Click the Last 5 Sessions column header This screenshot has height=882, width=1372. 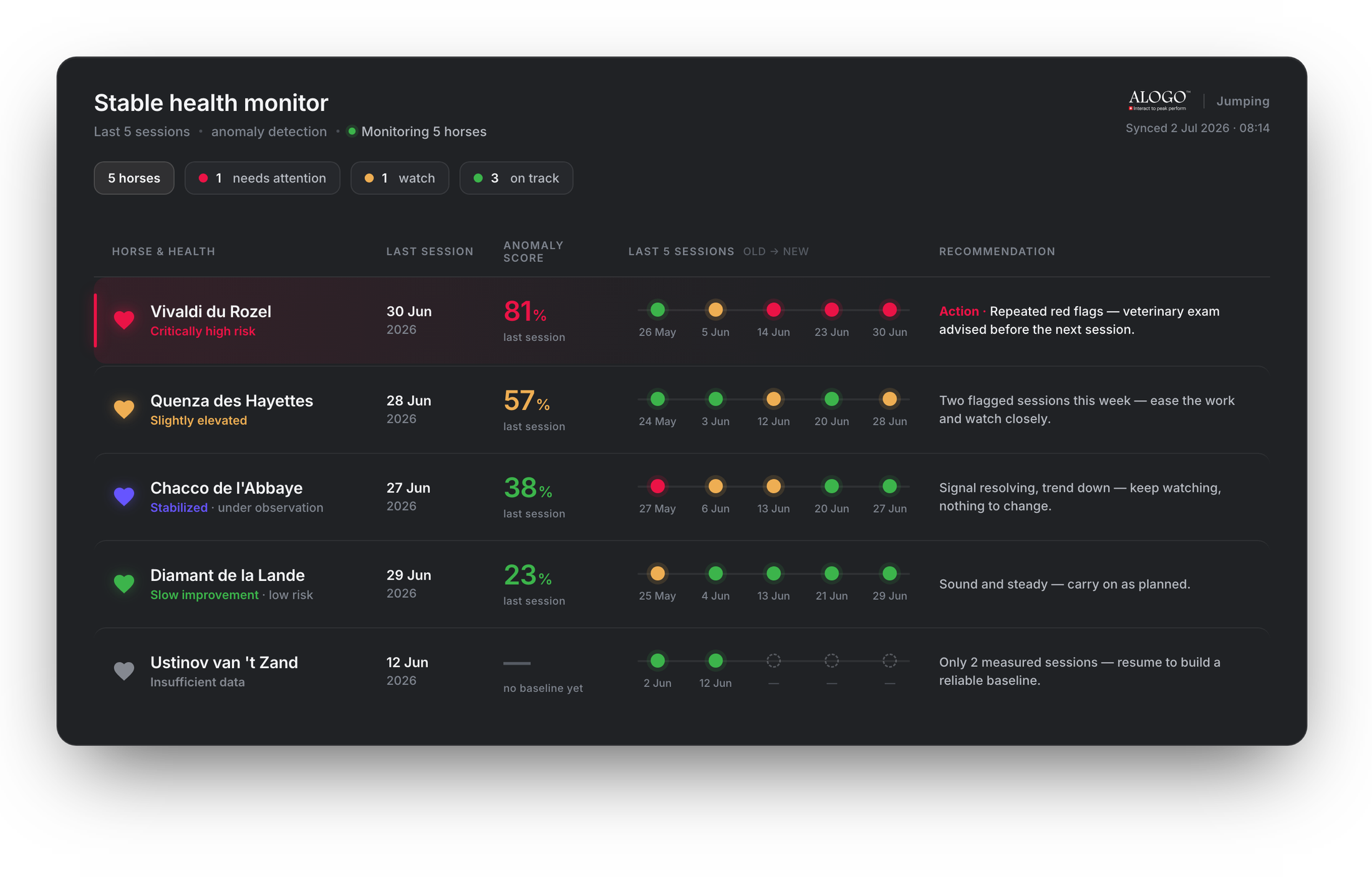pos(681,251)
